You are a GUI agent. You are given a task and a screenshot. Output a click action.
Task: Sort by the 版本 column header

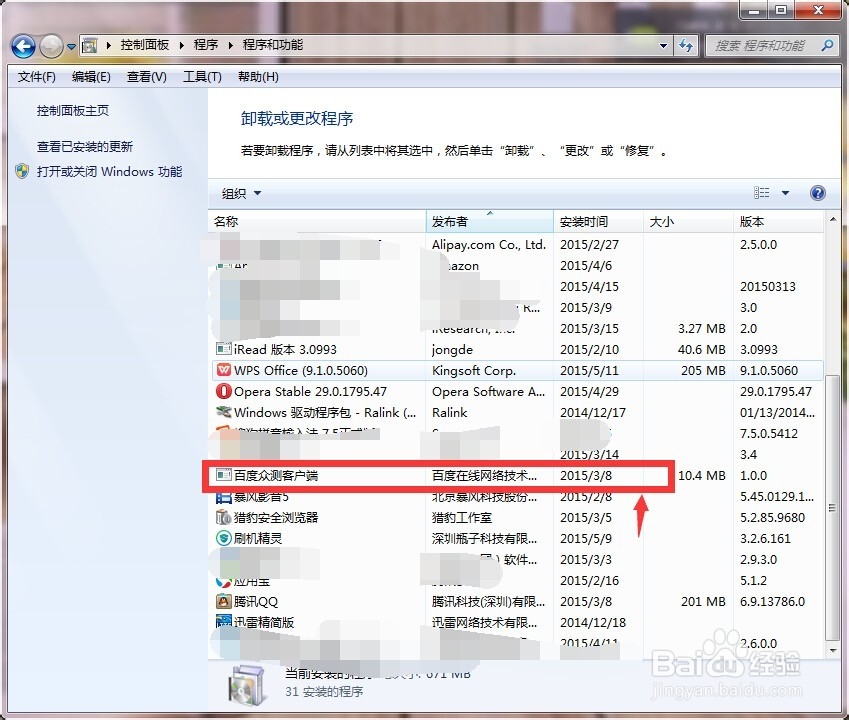point(778,221)
